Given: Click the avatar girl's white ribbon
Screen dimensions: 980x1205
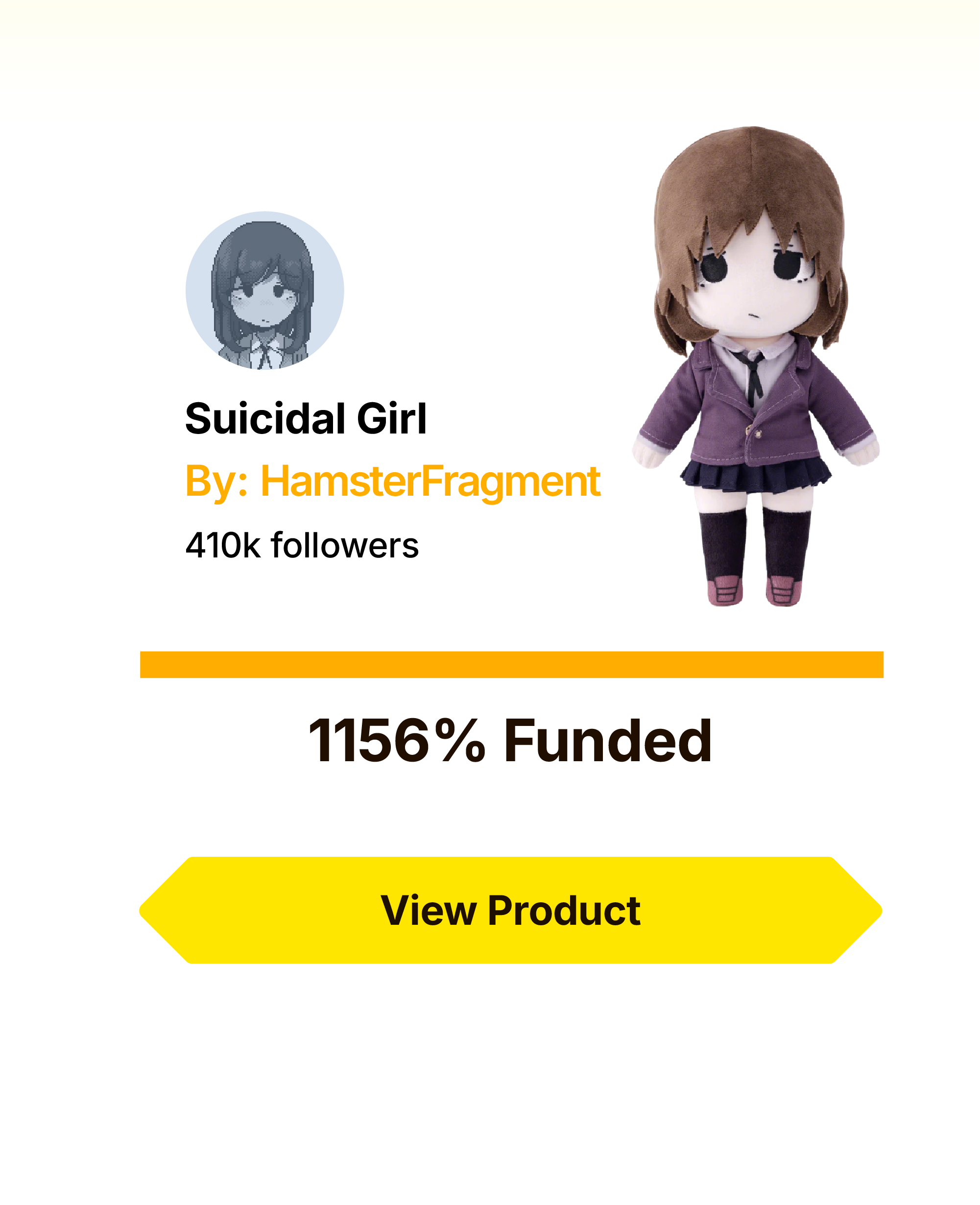Looking at the screenshot, I should pyautogui.click(x=264, y=351).
